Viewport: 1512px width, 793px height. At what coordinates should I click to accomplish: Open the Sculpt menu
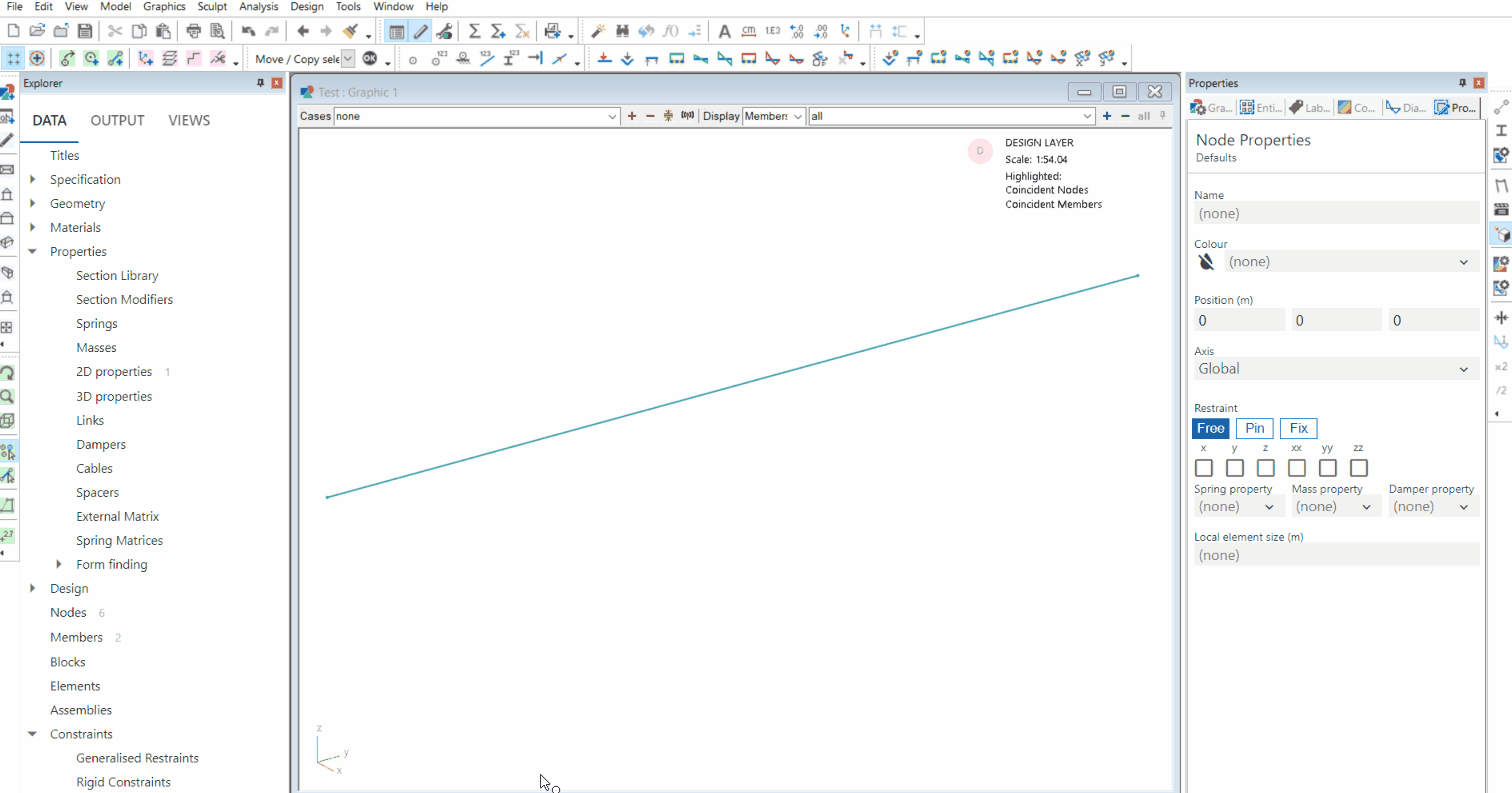[x=212, y=6]
